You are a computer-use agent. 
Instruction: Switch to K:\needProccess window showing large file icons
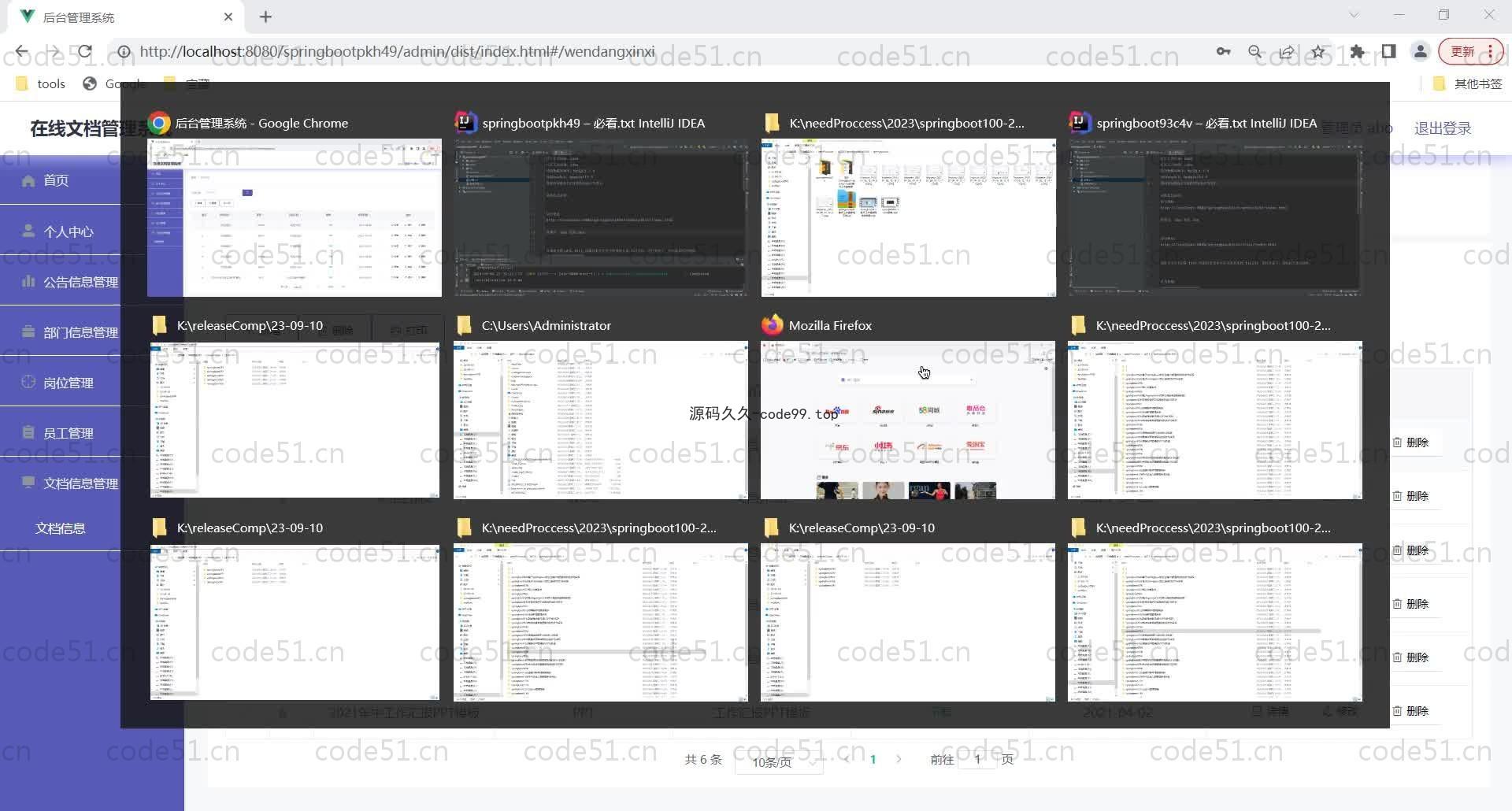[x=908, y=218]
